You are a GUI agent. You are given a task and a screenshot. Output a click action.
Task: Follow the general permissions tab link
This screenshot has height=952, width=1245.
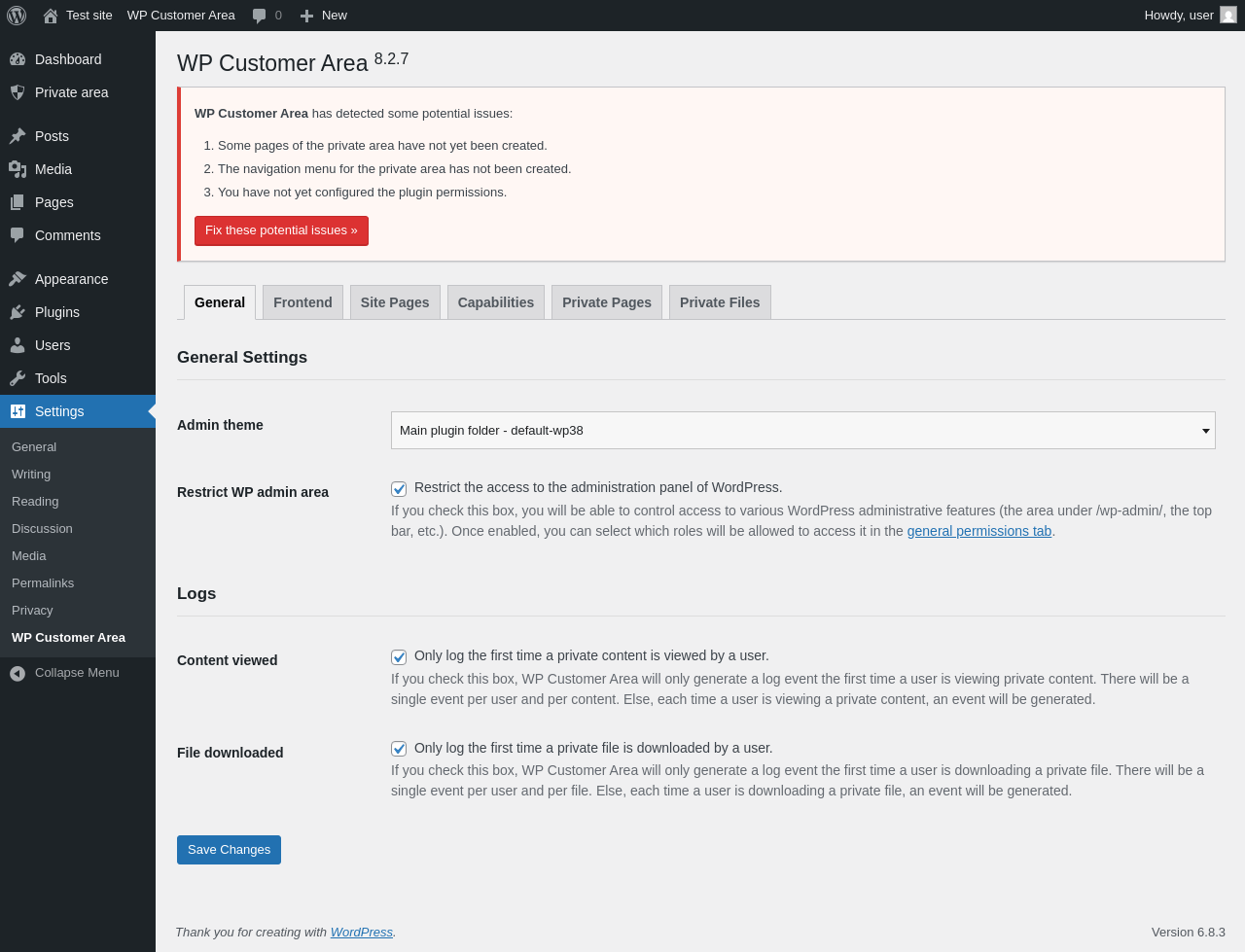click(978, 531)
